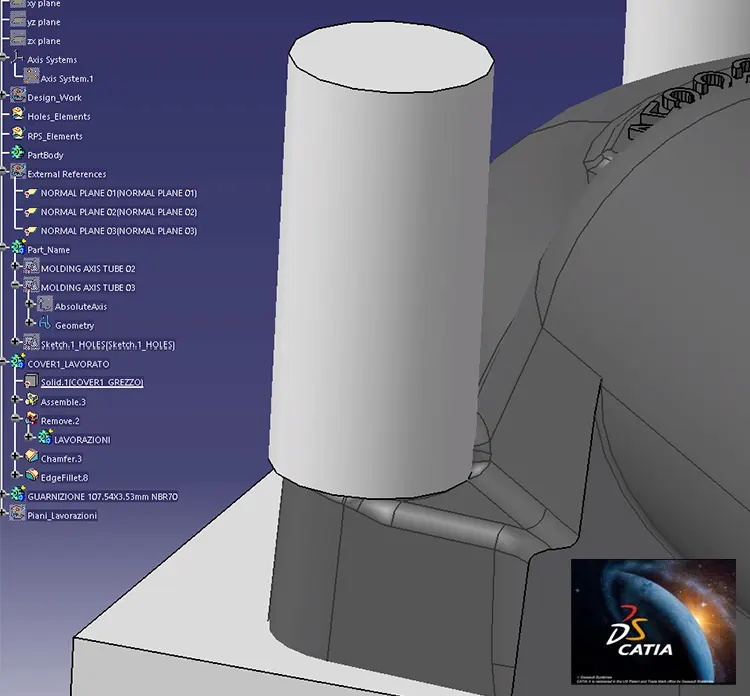Collapse the MOLDING AXIS TUBE 03 node
This screenshot has width=750, height=696.
(x=15, y=284)
